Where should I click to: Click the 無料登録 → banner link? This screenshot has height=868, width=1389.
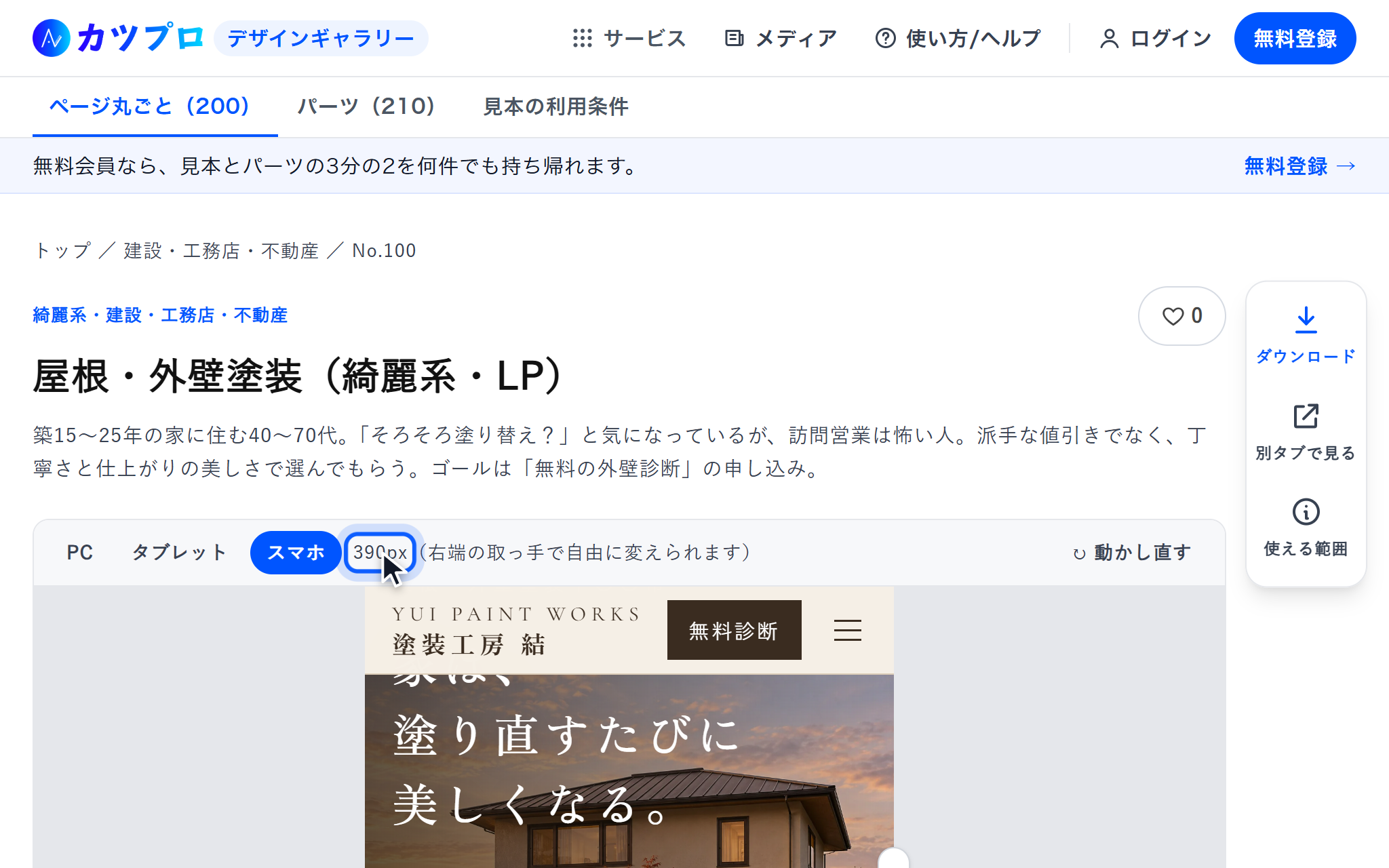1300,165
